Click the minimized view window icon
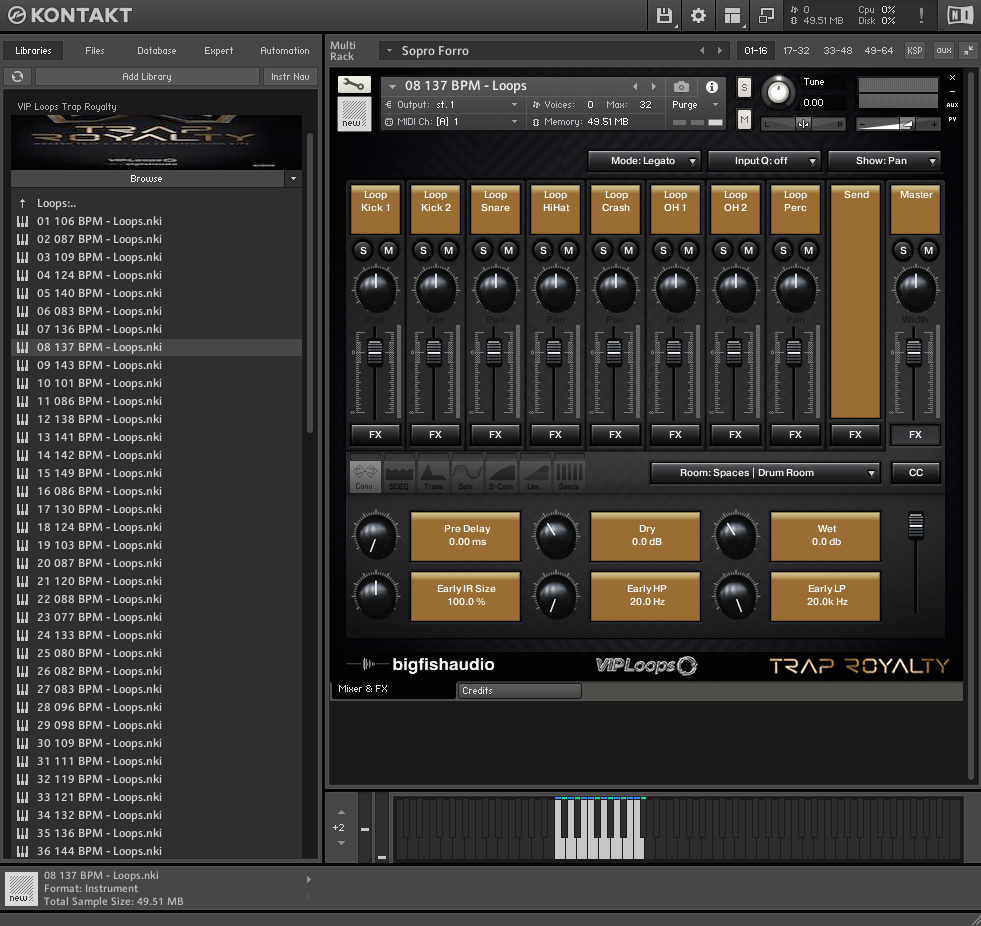Image resolution: width=981 pixels, height=926 pixels. click(766, 16)
